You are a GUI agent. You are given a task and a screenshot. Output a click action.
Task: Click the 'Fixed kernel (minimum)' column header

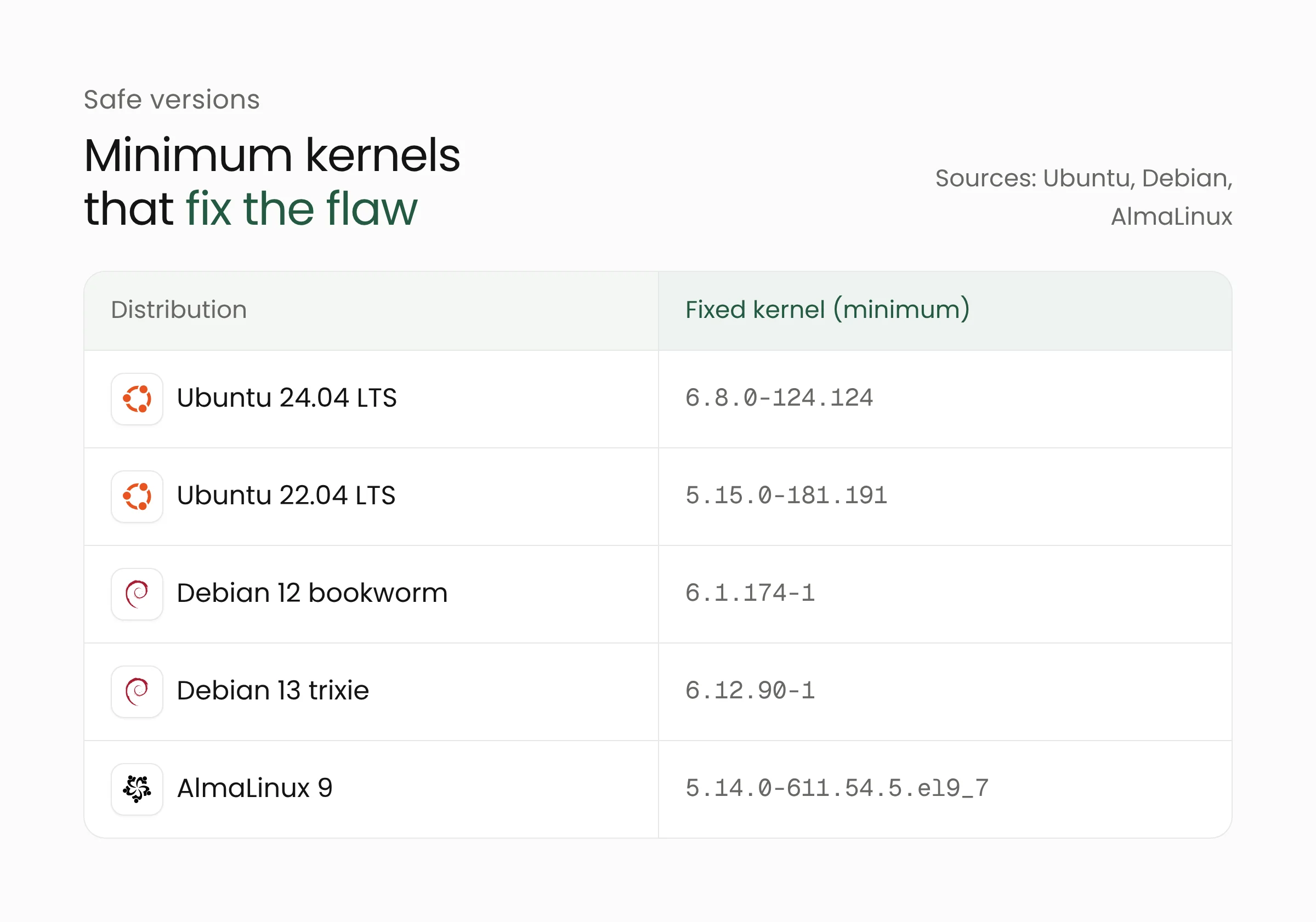(x=827, y=309)
